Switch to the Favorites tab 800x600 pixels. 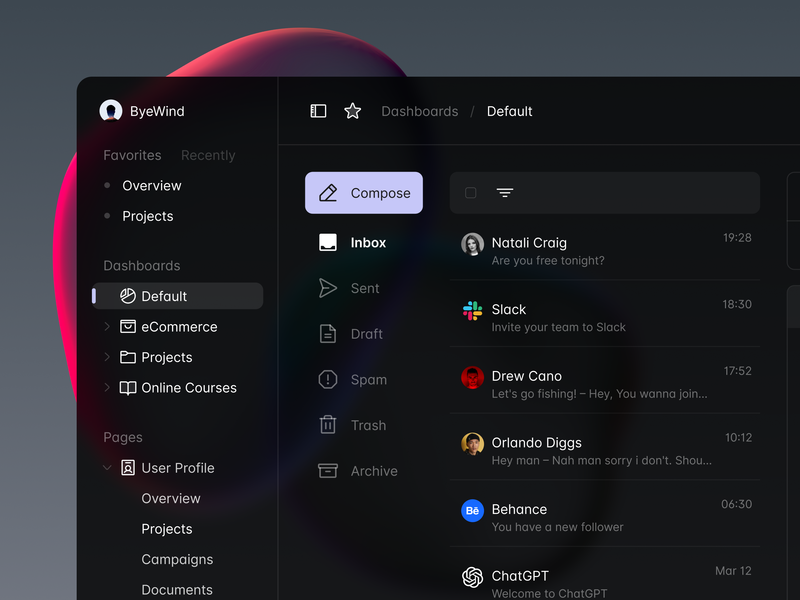point(132,155)
